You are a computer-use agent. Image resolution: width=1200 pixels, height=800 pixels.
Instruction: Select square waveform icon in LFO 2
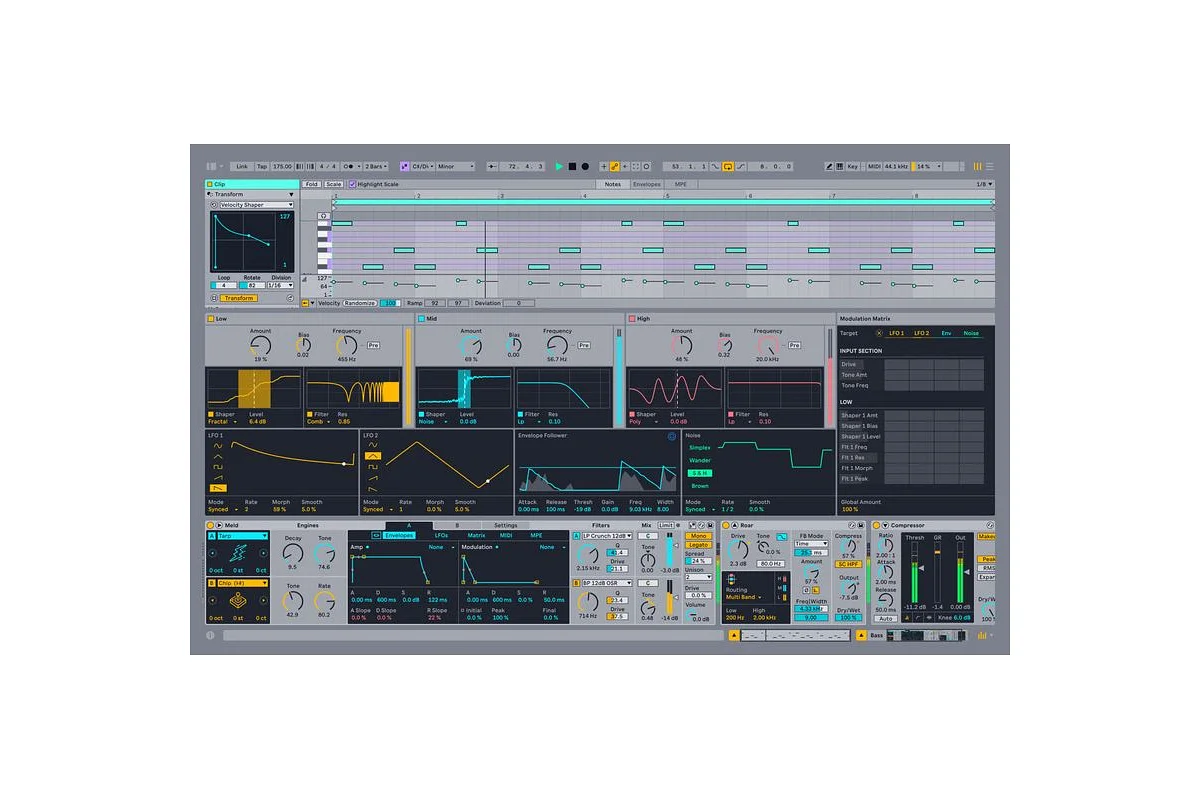(x=372, y=466)
